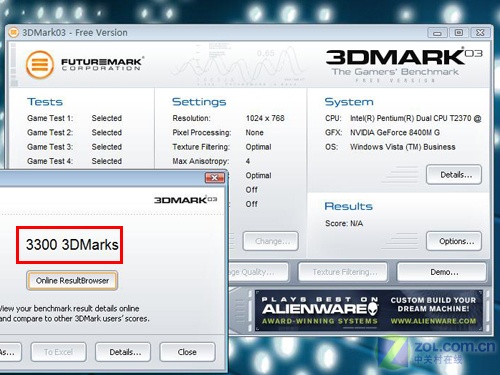
Task: Click the Alienware advertisement banner
Action: tap(368, 310)
